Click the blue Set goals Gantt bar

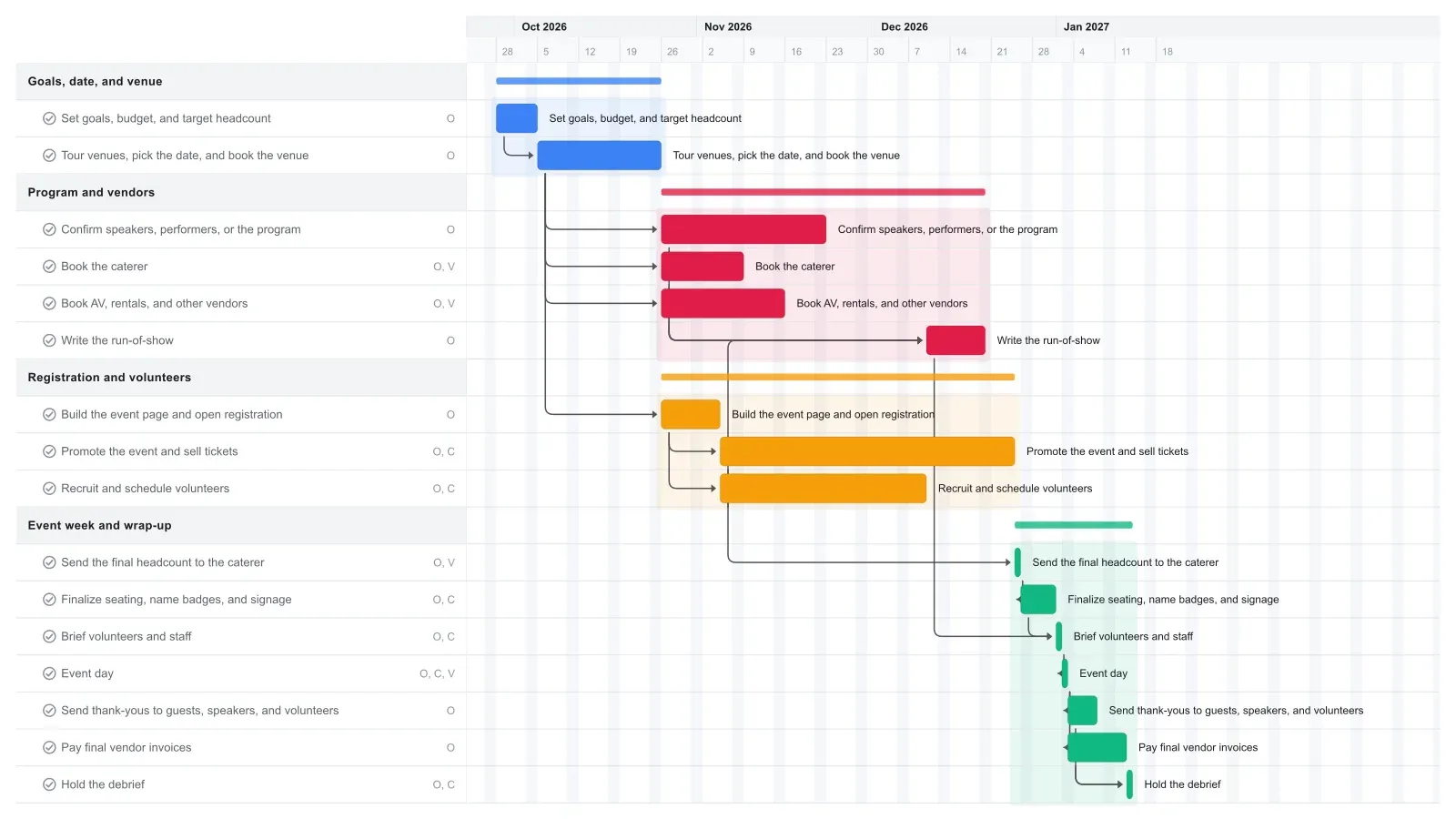pyautogui.click(x=517, y=118)
